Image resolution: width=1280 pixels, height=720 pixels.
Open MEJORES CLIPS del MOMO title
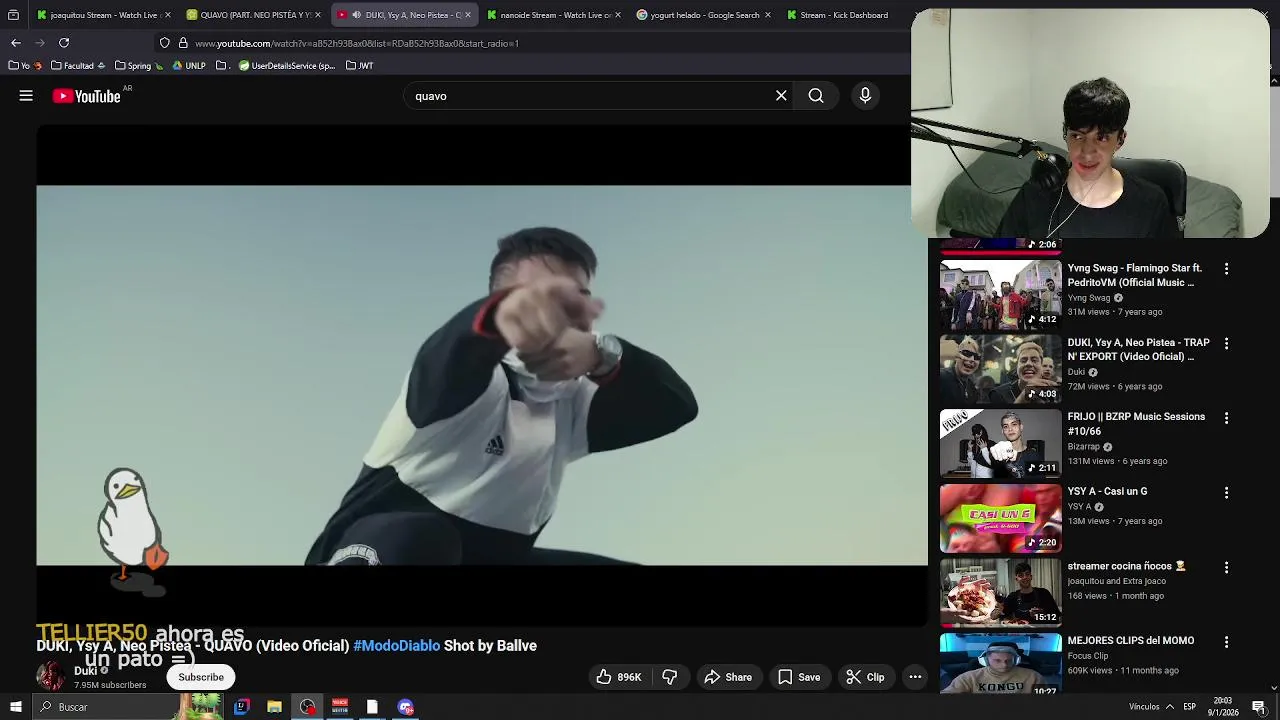point(1130,641)
